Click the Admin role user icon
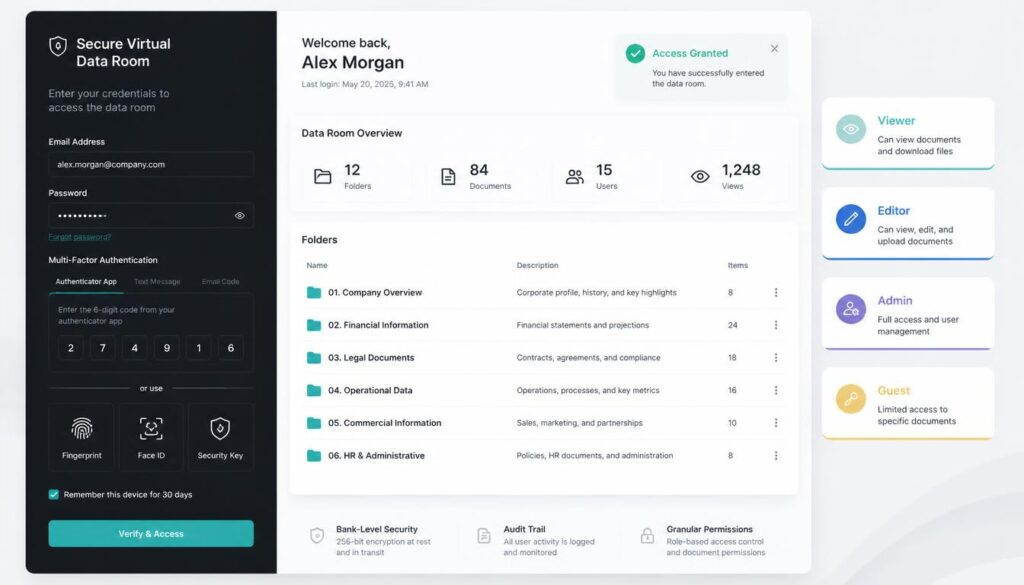This screenshot has height=585, width=1024. (x=850, y=309)
